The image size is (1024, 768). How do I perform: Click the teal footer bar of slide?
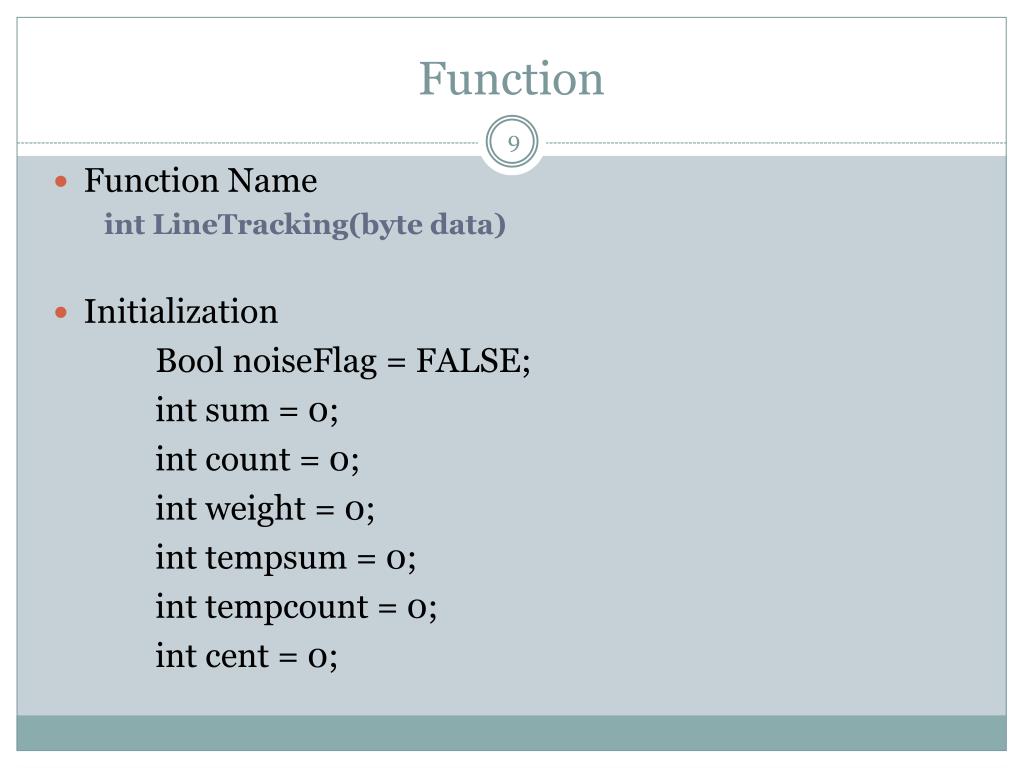tap(511, 733)
